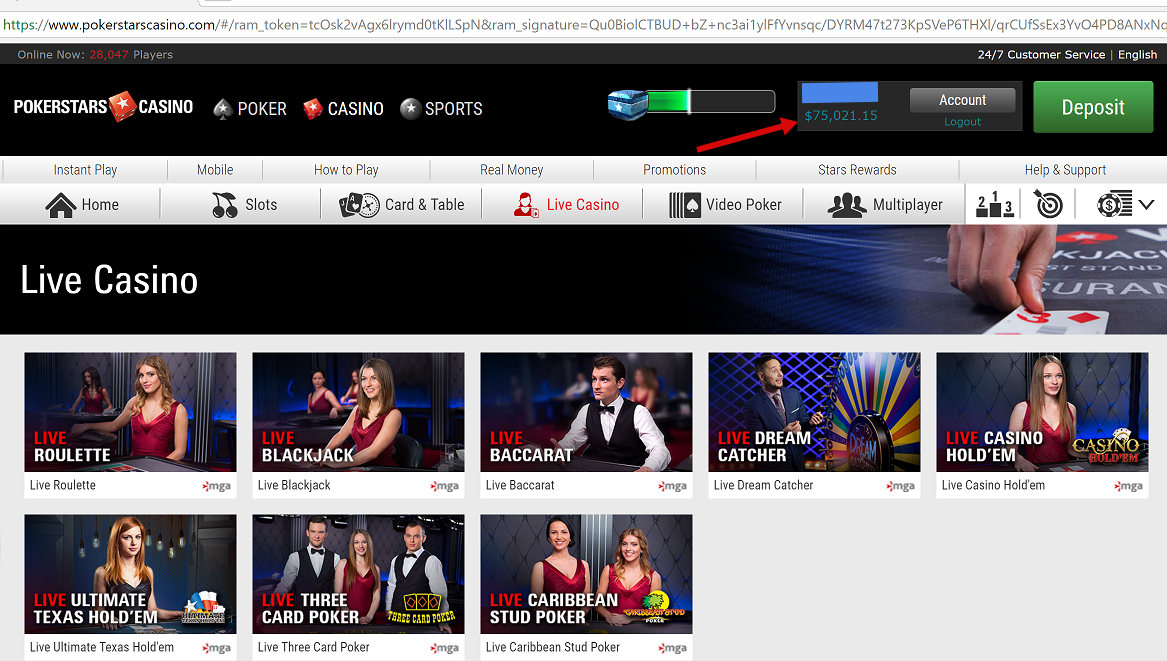Open the SPORTS section
Screen dimensions: 1167x661
(x=453, y=109)
